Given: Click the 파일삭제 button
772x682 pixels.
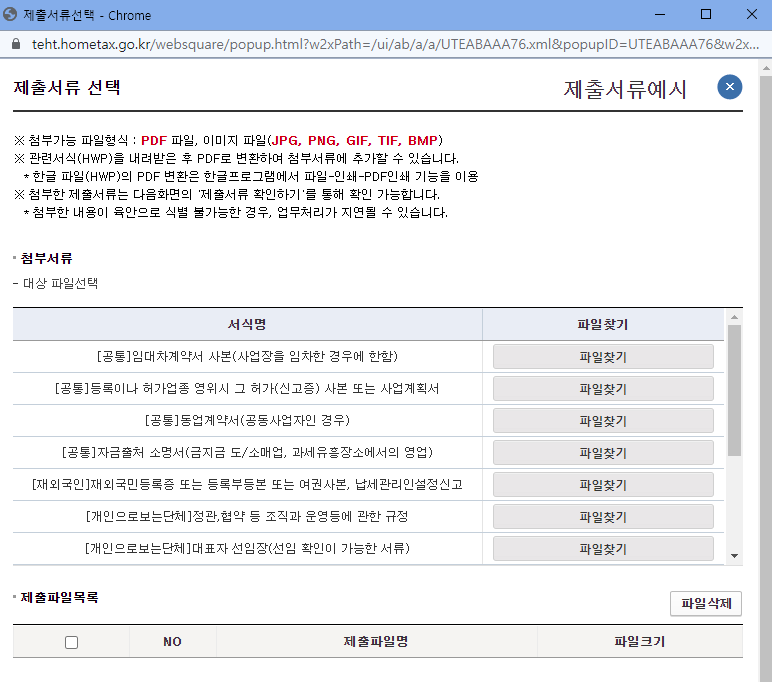Looking at the screenshot, I should [706, 603].
